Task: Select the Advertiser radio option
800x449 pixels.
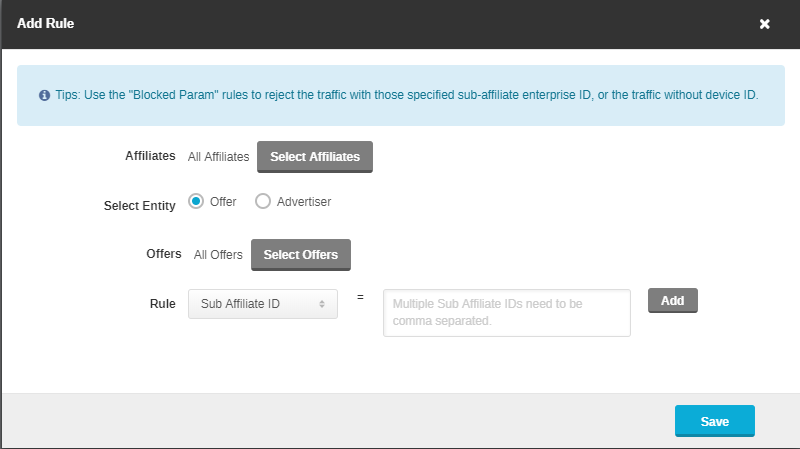Action: [263, 201]
